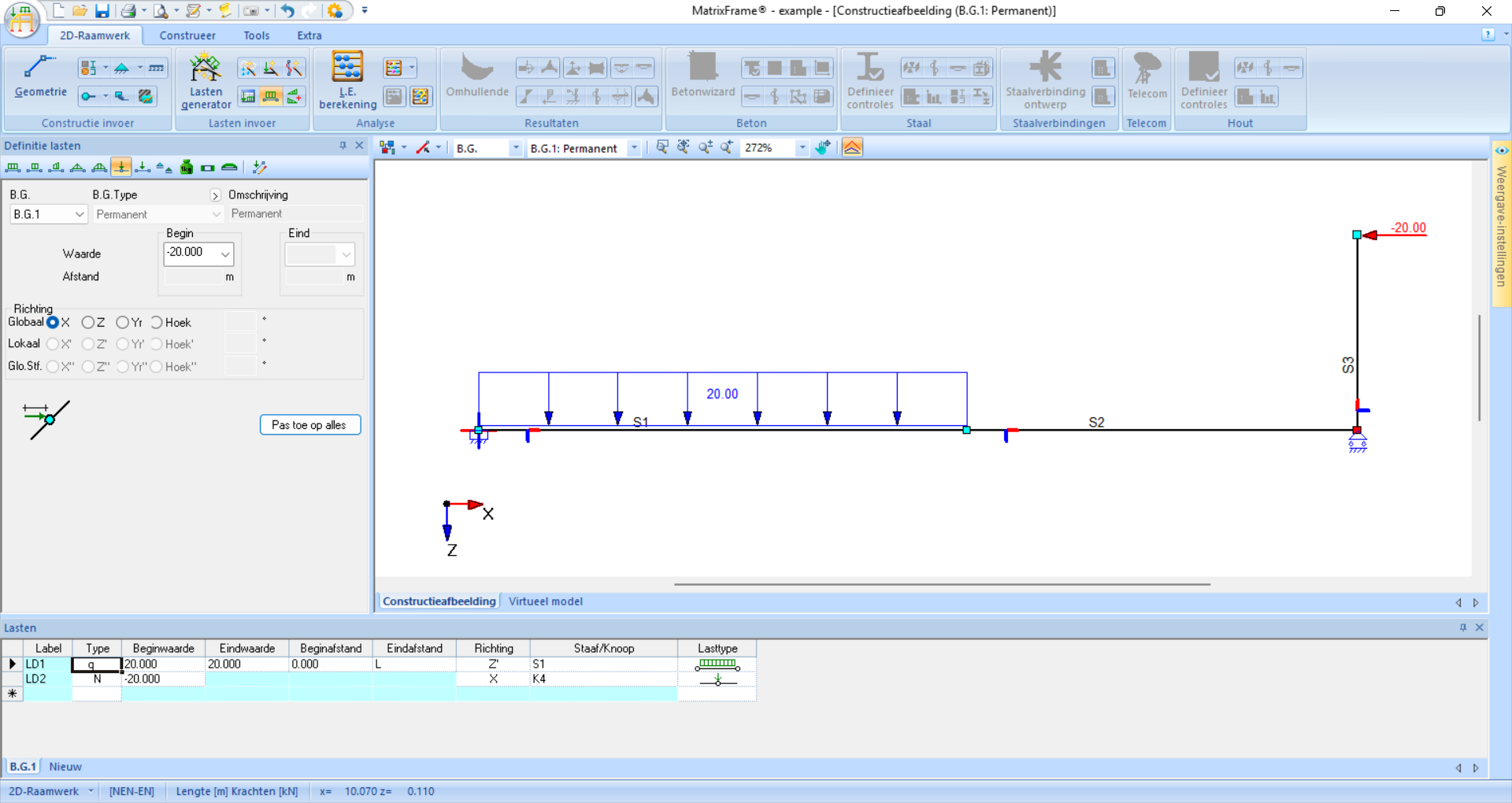
Task: Click the Nieuw load case tab
Action: click(65, 767)
